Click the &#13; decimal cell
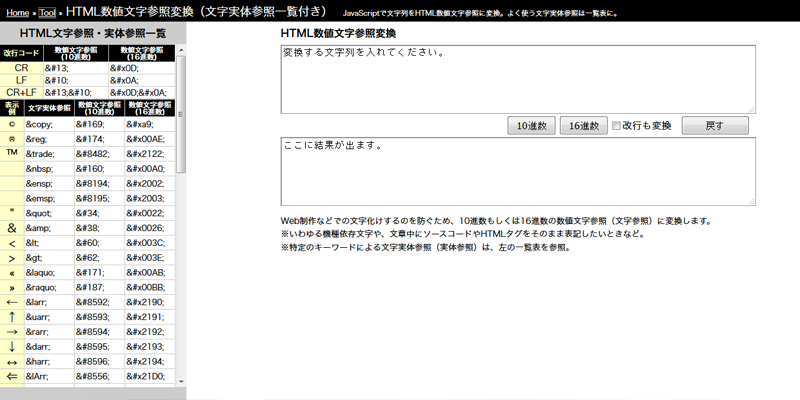The image size is (800, 400). tap(76, 68)
